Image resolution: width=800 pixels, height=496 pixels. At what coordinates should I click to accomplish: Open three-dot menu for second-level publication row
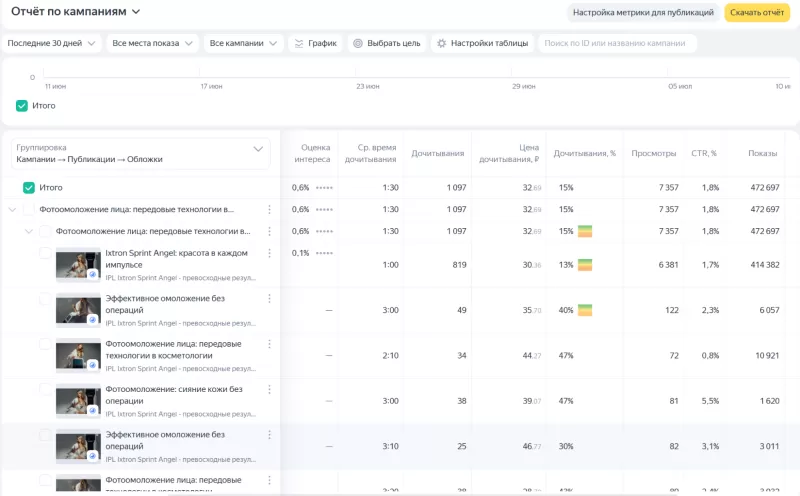click(269, 232)
